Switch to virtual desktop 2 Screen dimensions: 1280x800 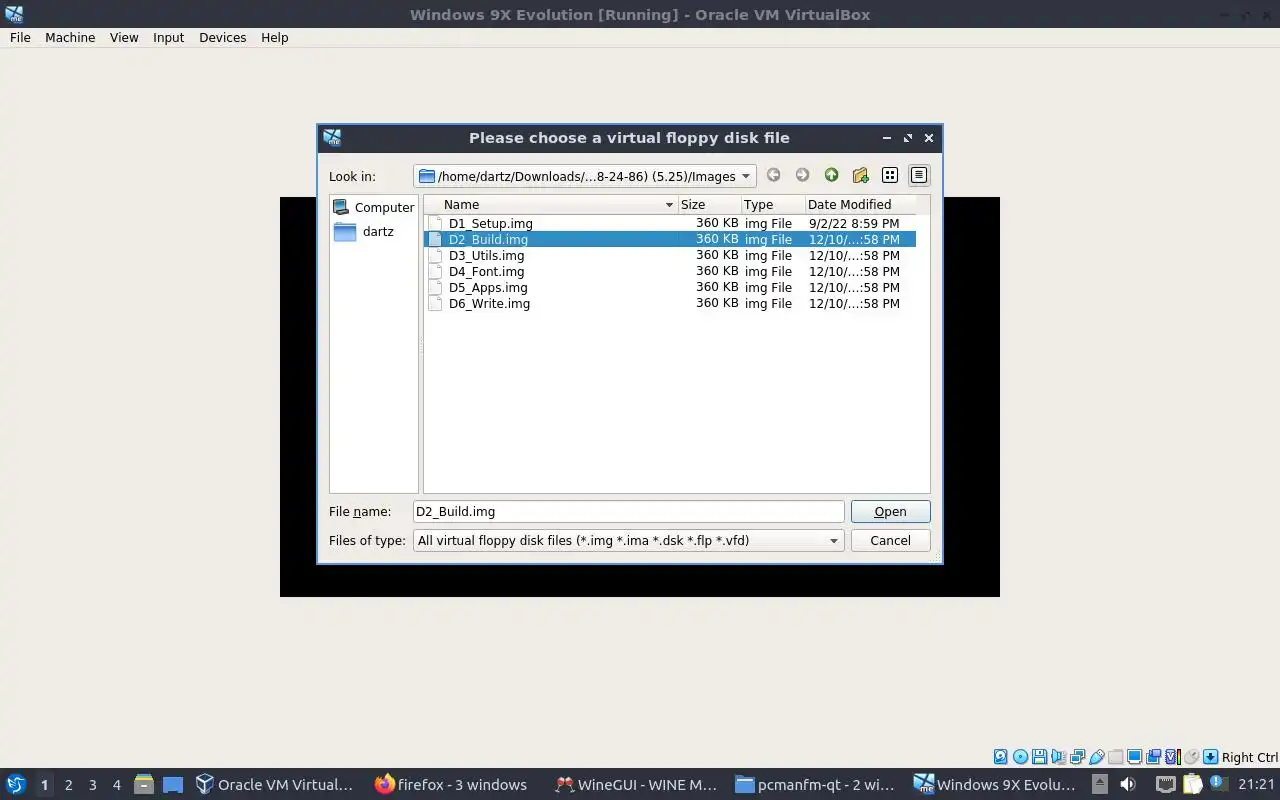tap(68, 785)
